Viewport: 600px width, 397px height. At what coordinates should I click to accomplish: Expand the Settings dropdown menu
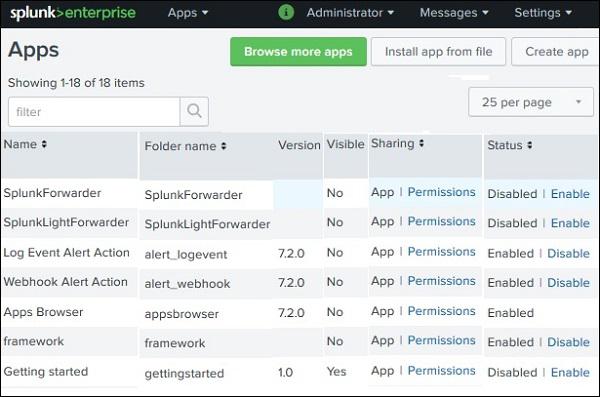tap(543, 13)
